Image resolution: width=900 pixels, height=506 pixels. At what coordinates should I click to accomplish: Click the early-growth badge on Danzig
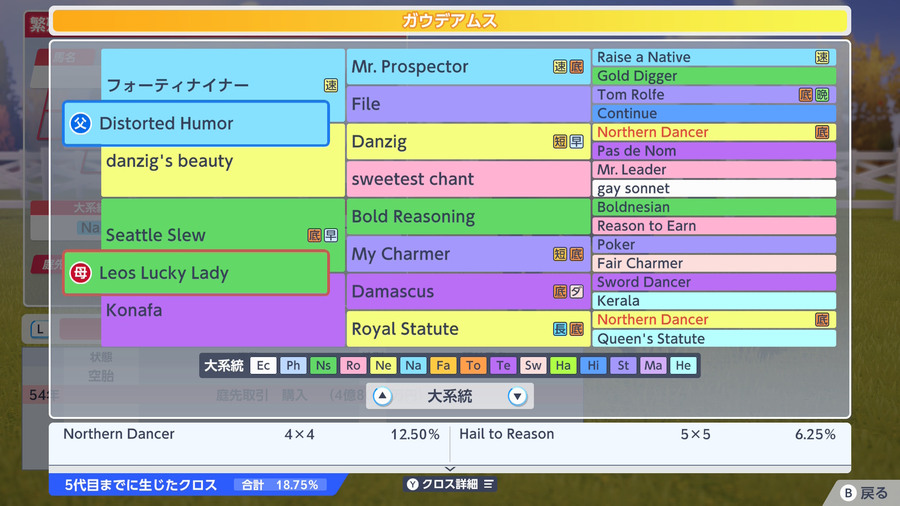(576, 142)
